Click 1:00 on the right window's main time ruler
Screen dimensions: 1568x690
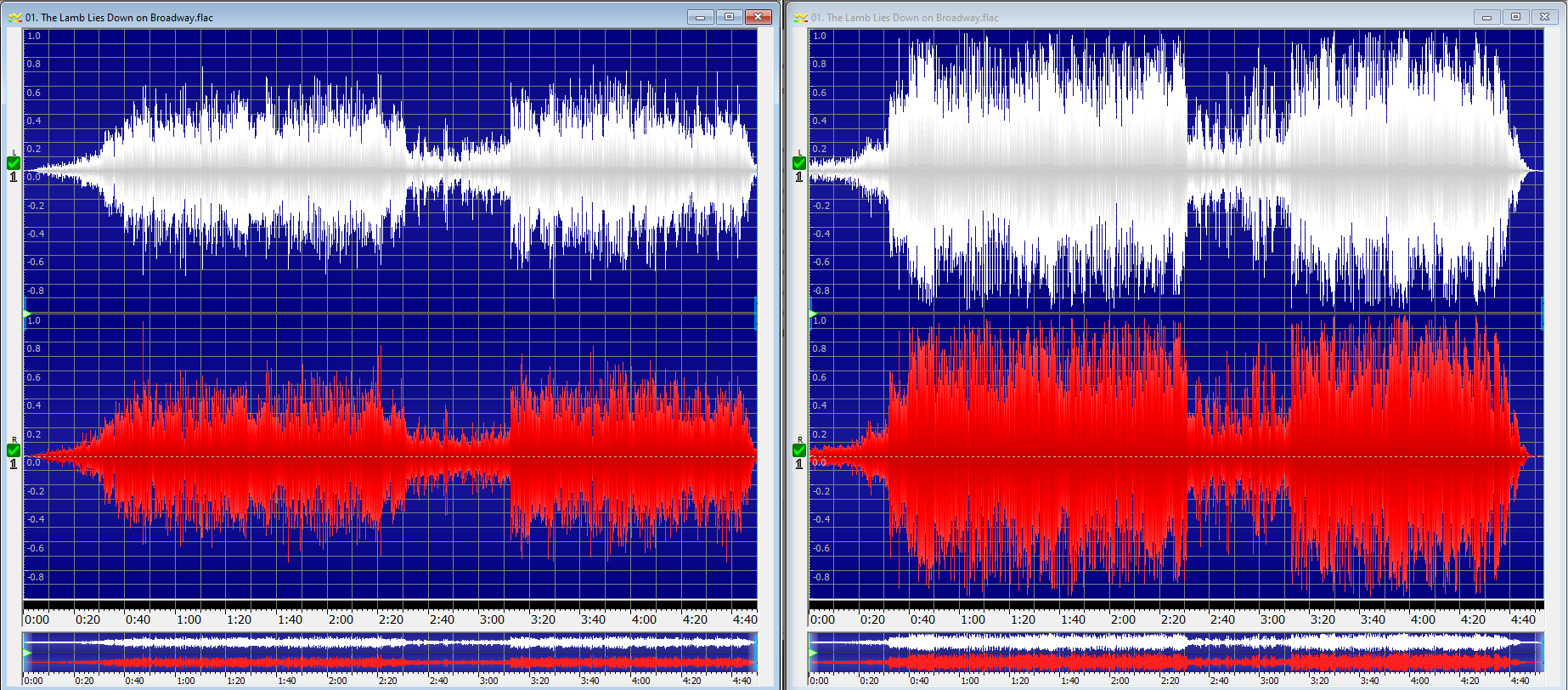[x=973, y=619]
